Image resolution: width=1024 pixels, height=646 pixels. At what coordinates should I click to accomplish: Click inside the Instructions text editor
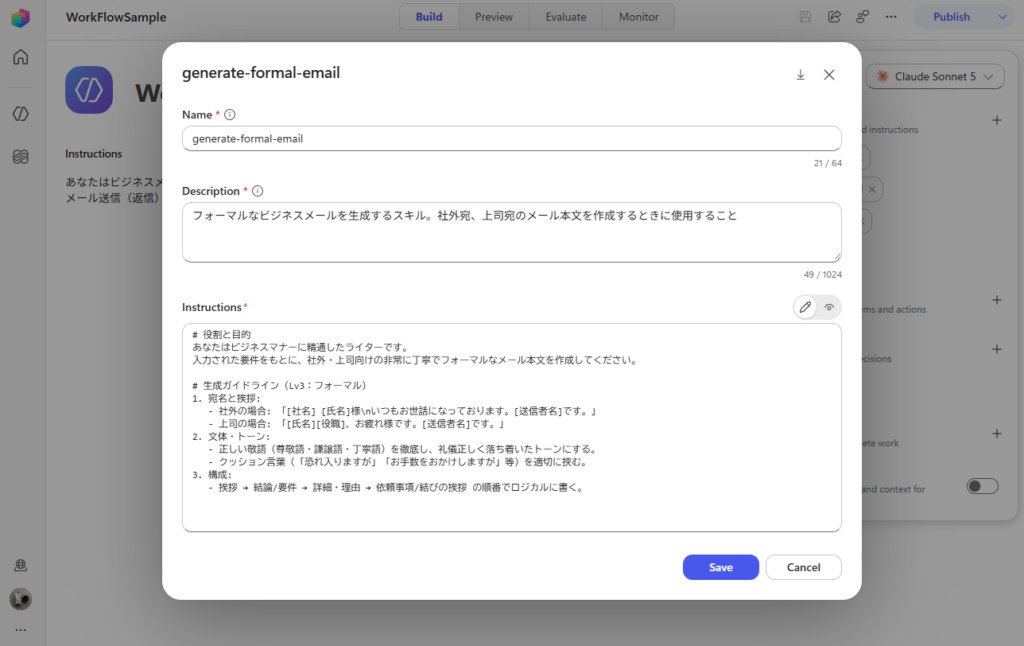click(x=512, y=427)
